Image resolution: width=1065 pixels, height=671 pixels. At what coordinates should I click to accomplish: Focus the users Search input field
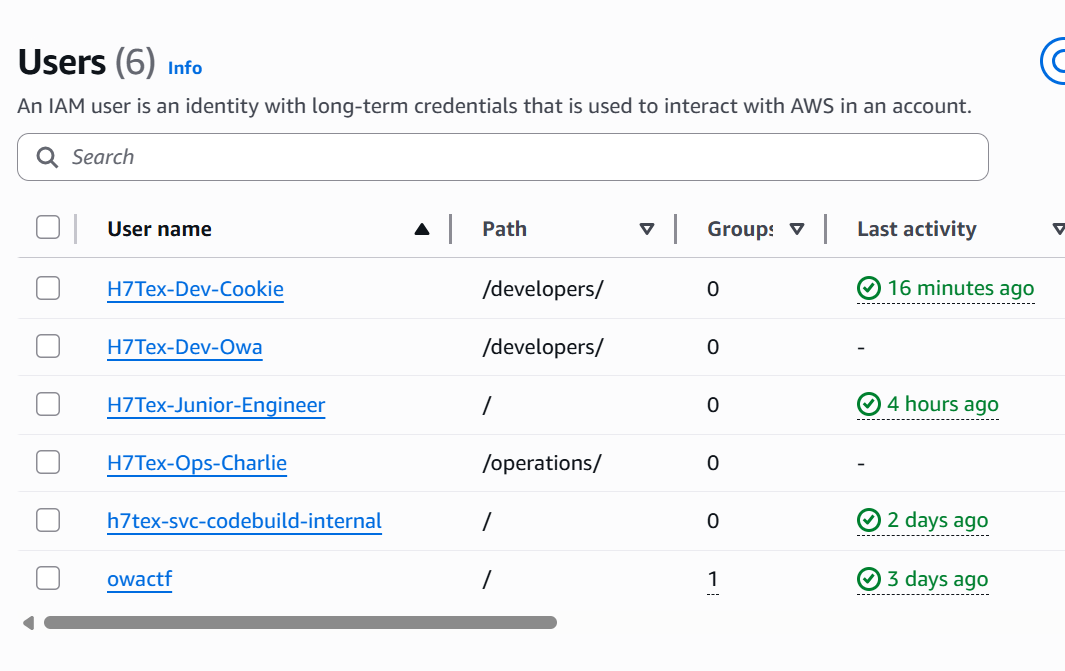(x=520, y=157)
